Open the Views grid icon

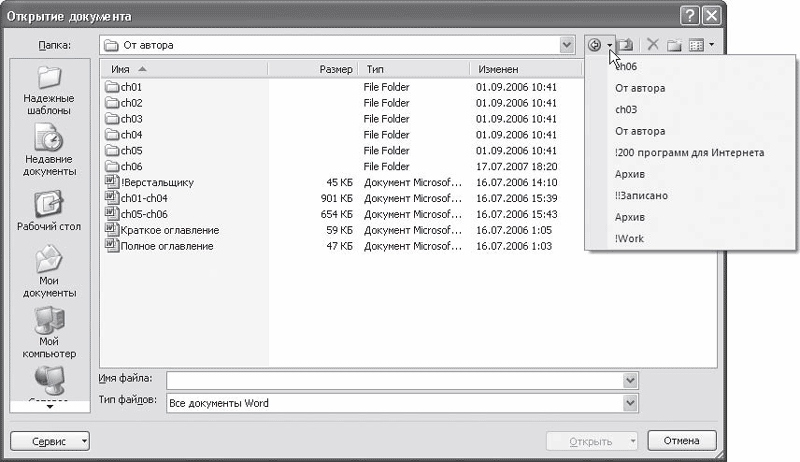(696, 45)
